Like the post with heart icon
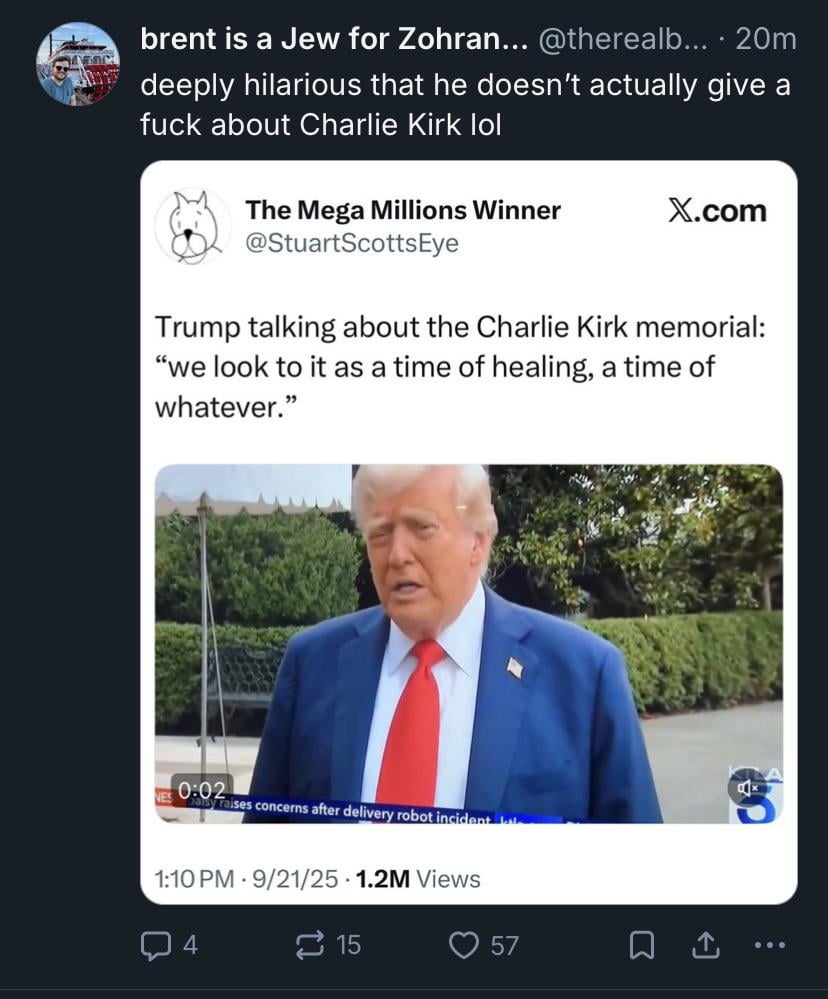Screen dimensions: 828x999 [x=464, y=945]
